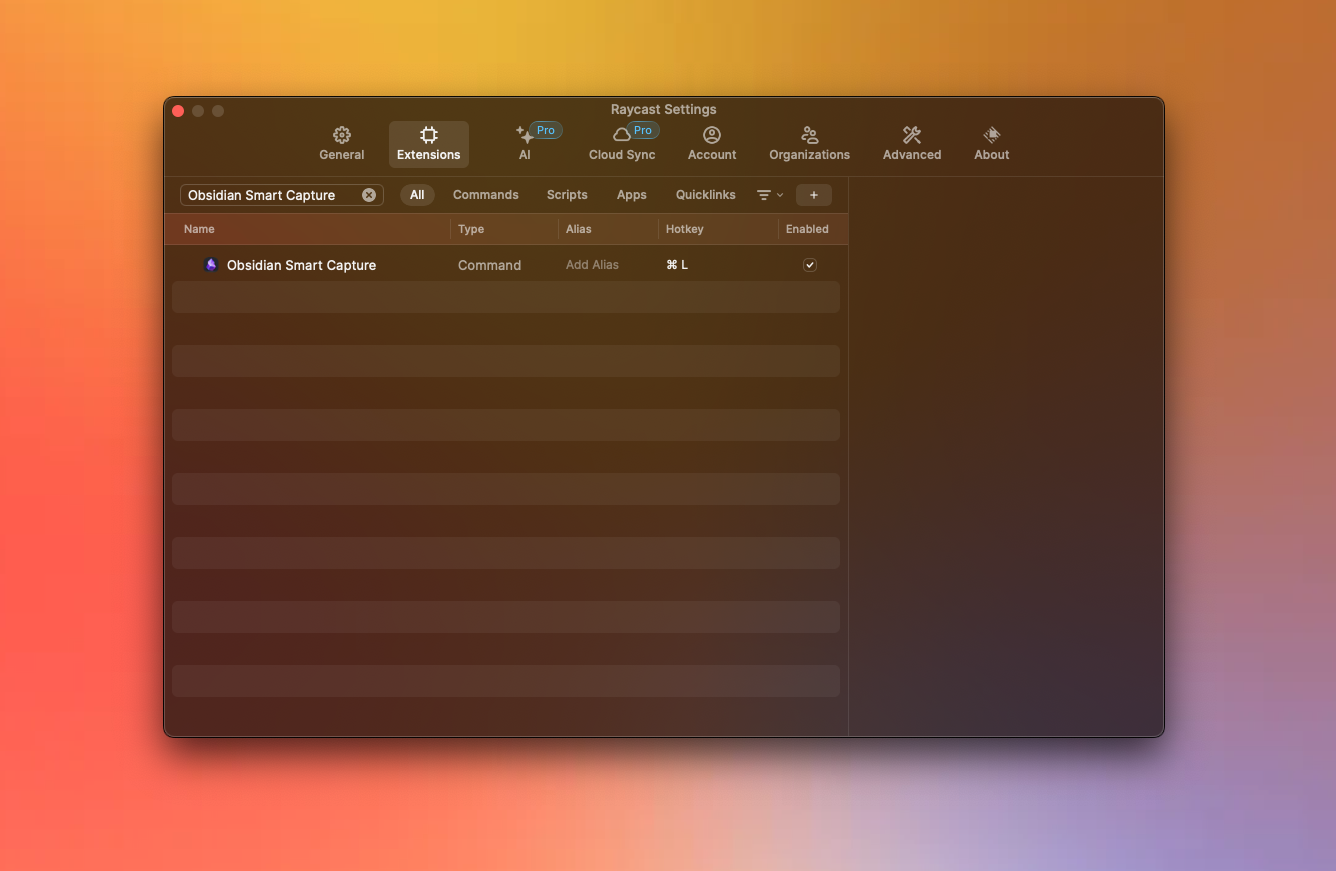1336x871 pixels.
Task: Filter the list by Scripts
Action: (567, 195)
